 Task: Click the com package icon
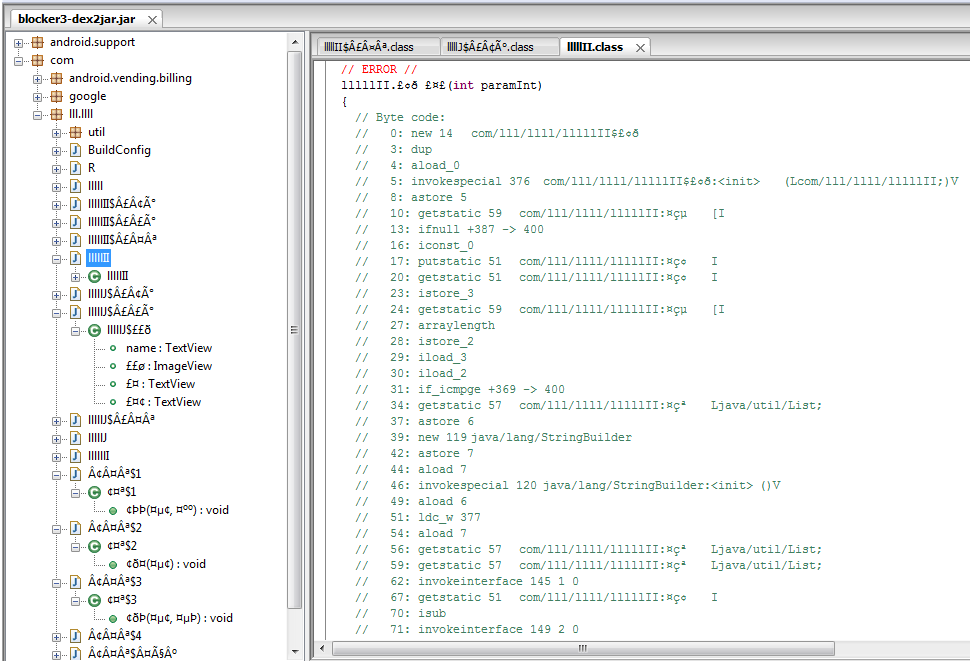(x=38, y=60)
